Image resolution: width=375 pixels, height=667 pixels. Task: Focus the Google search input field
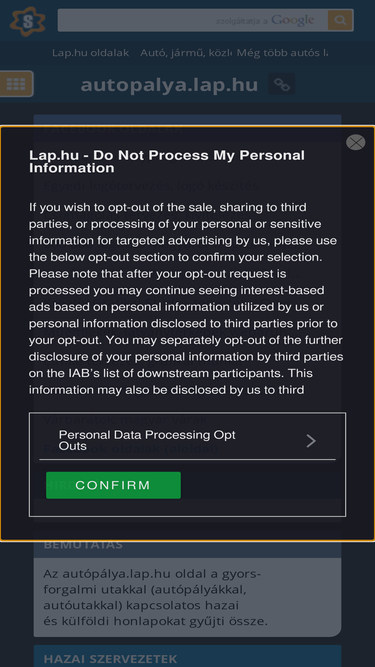click(x=193, y=20)
